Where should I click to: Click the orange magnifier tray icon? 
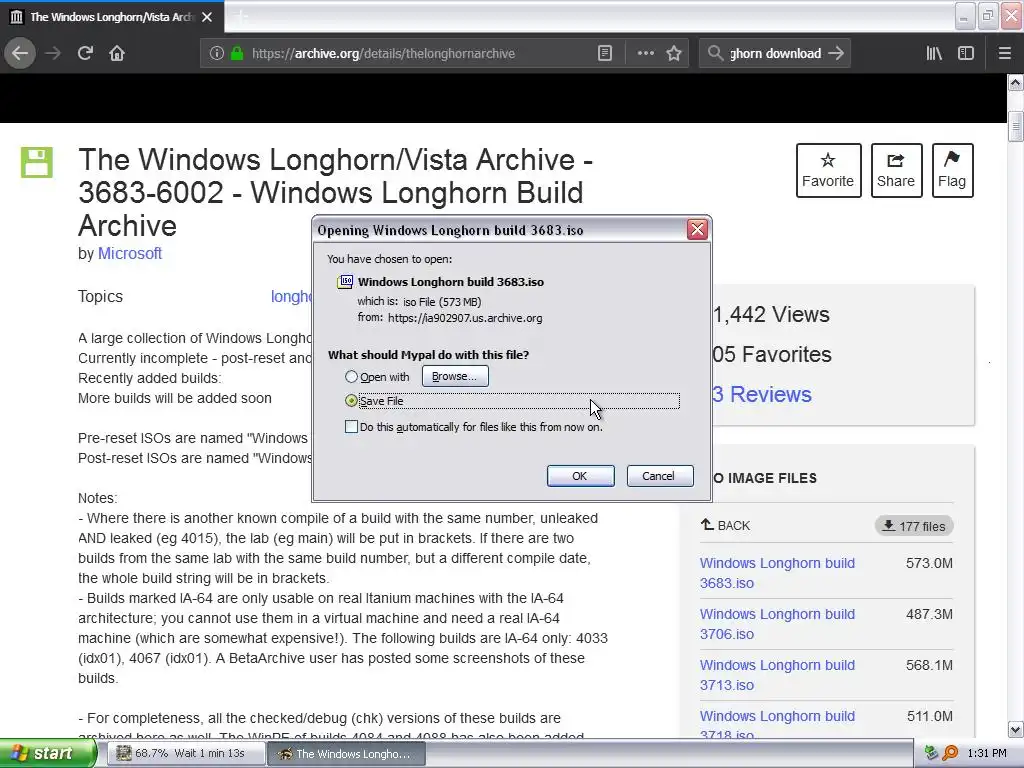tap(950, 754)
